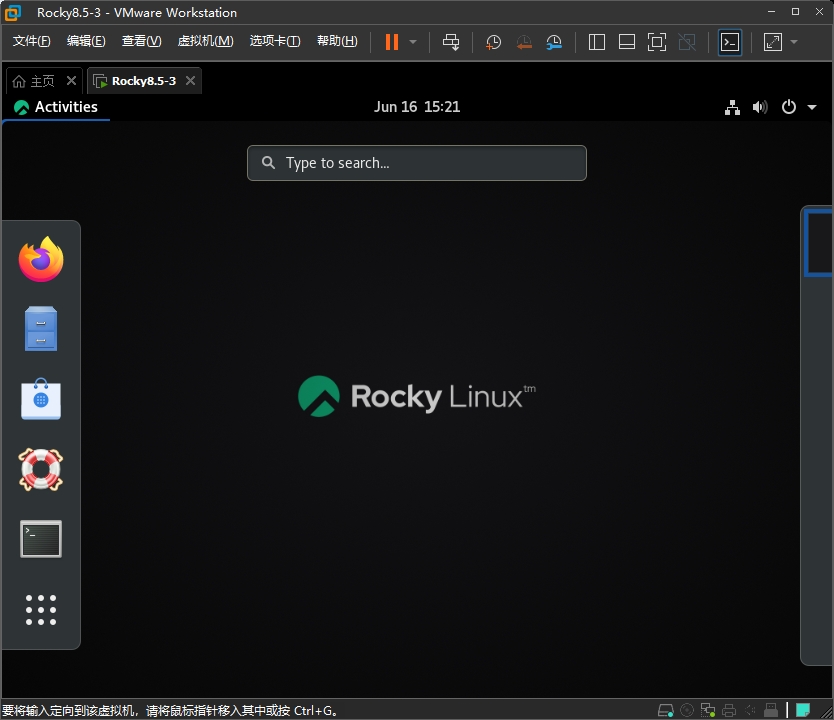Open the clock calendar Jun 16 15:21
The image size is (834, 720).
pyautogui.click(x=417, y=107)
